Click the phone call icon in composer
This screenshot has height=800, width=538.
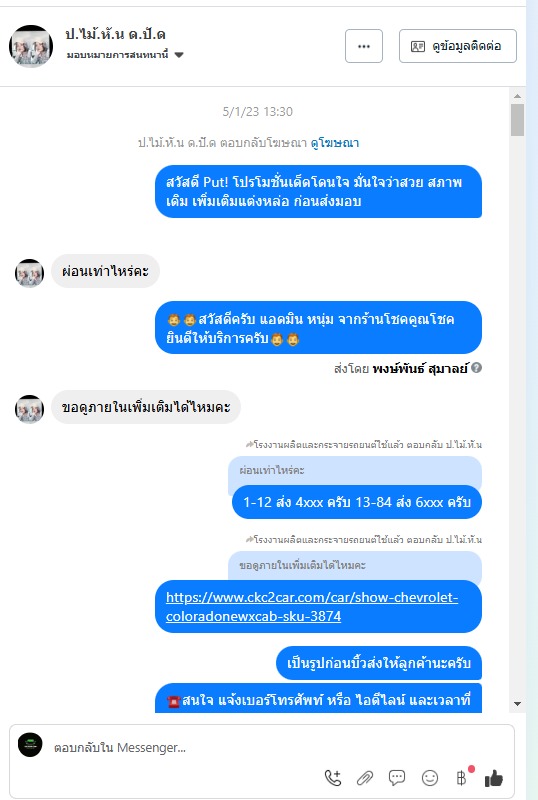click(333, 778)
